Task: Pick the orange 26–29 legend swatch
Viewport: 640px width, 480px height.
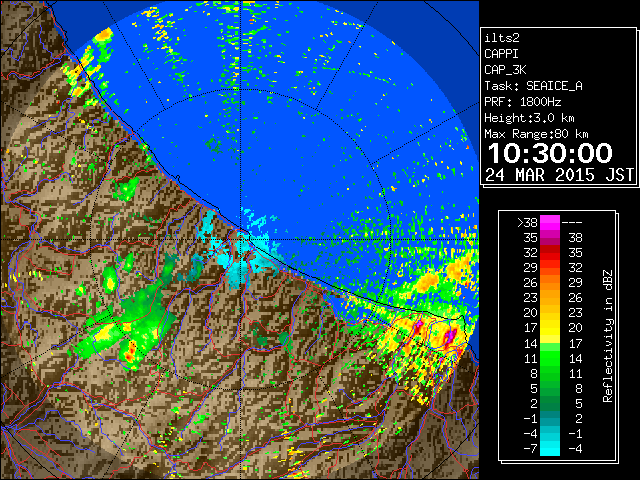Action: tap(550, 282)
